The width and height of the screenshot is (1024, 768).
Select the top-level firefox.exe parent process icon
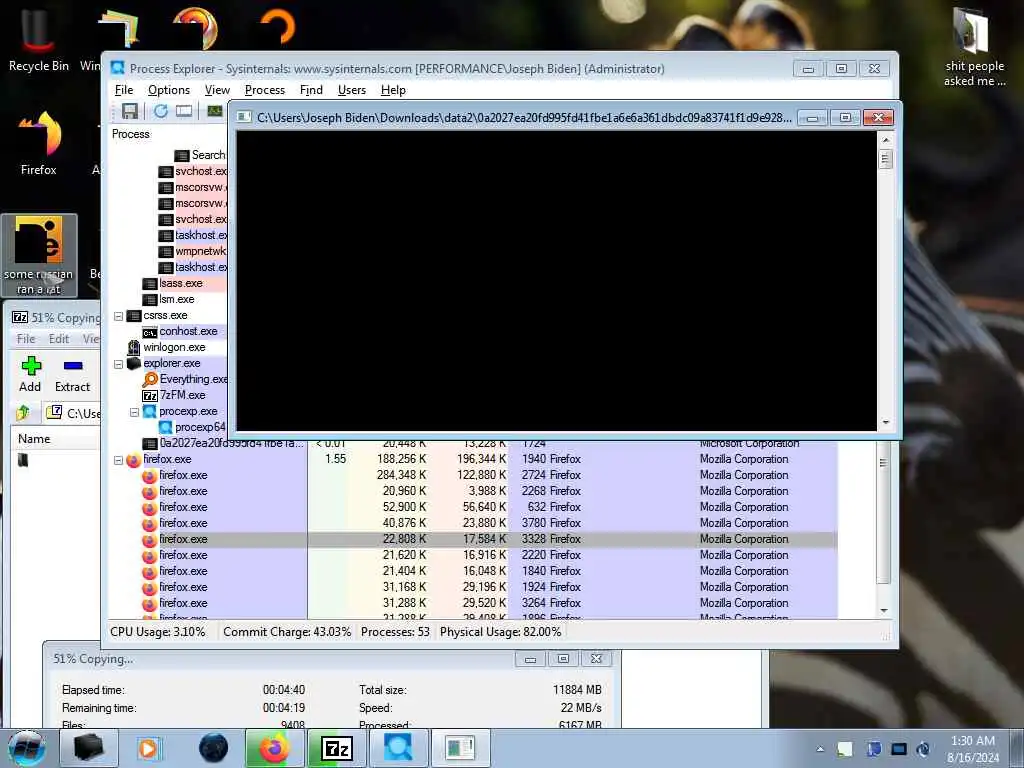[133, 460]
